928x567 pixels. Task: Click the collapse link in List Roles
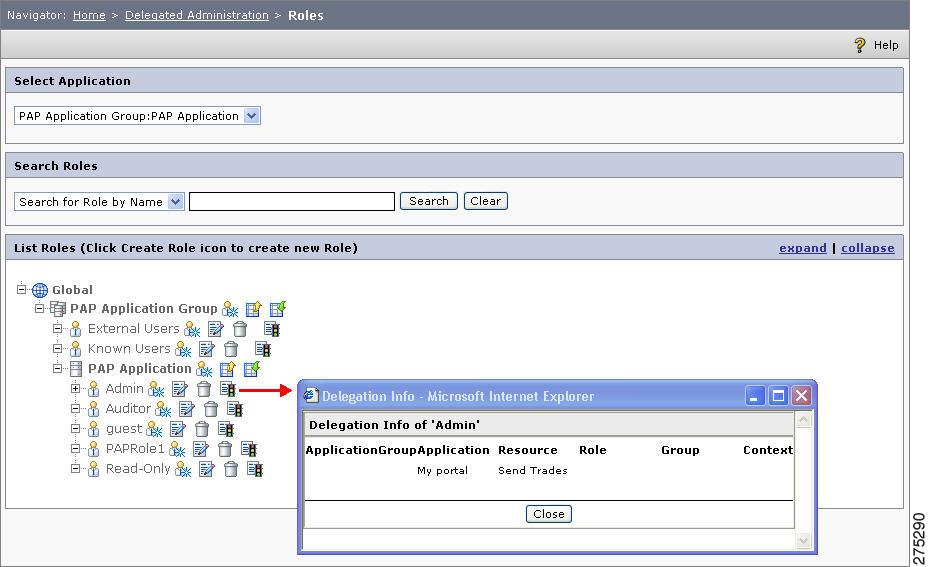pyautogui.click(x=868, y=248)
